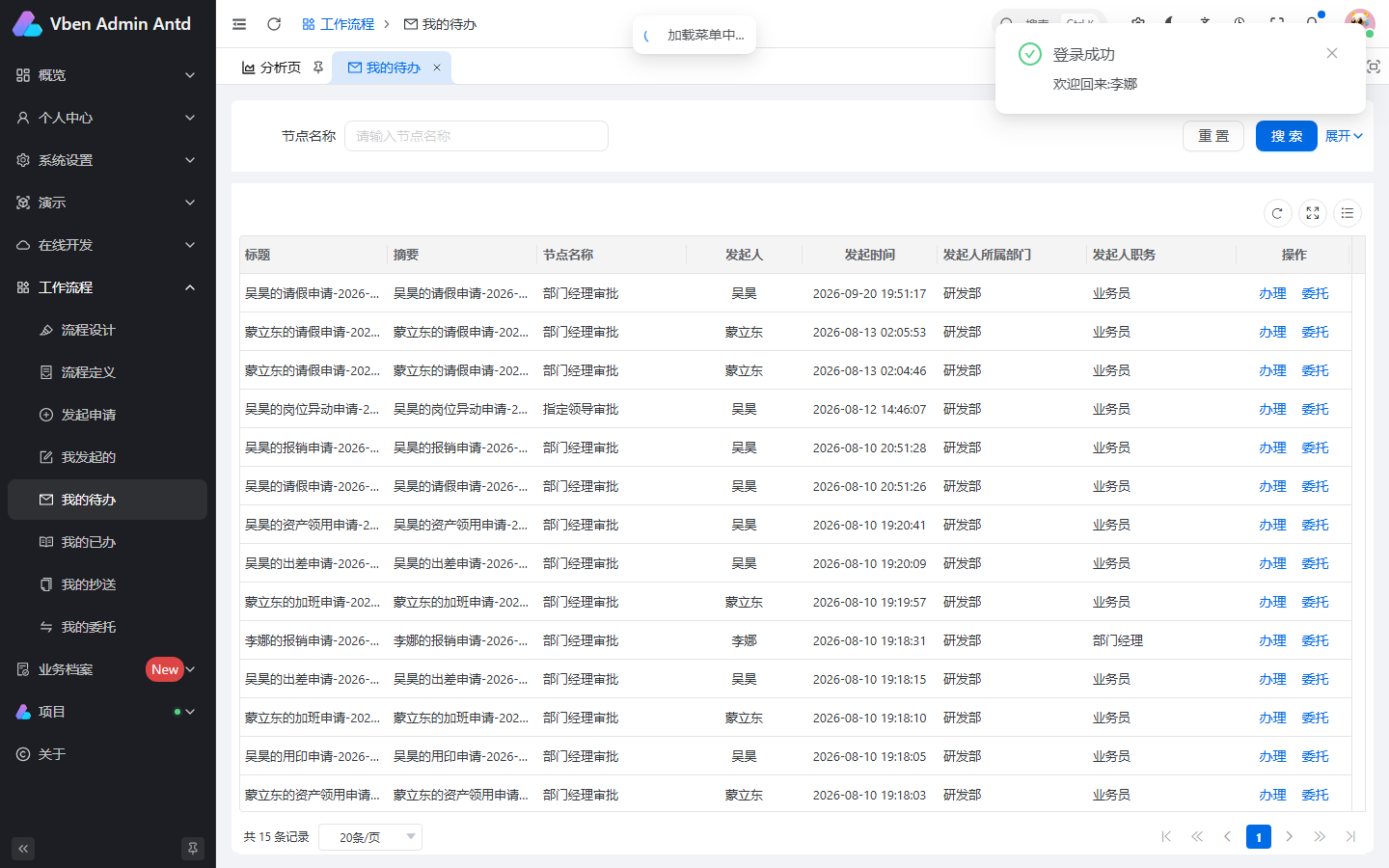Screen dimensions: 1389x868
Task: Maximize the content area via tab-bar fullscreen icon
Action: [x=1374, y=67]
